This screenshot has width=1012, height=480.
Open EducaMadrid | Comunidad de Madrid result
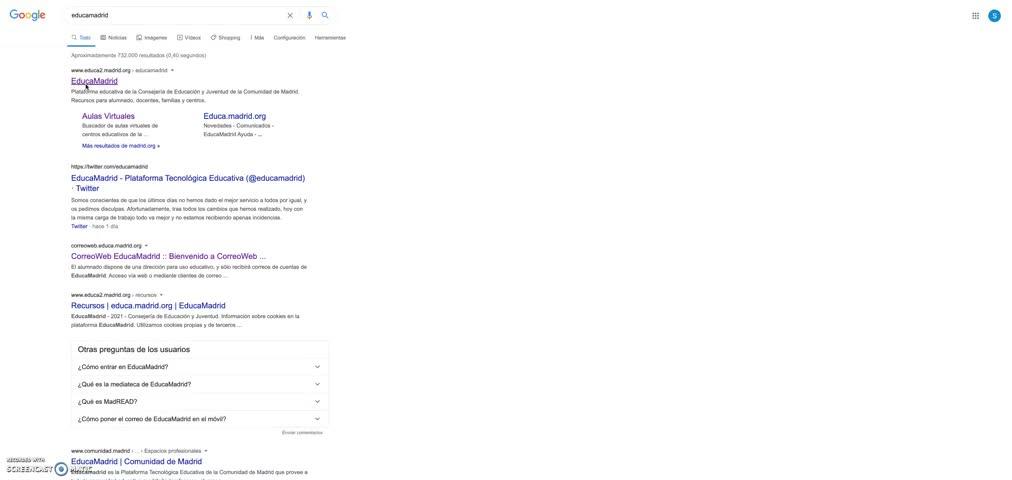[136, 461]
